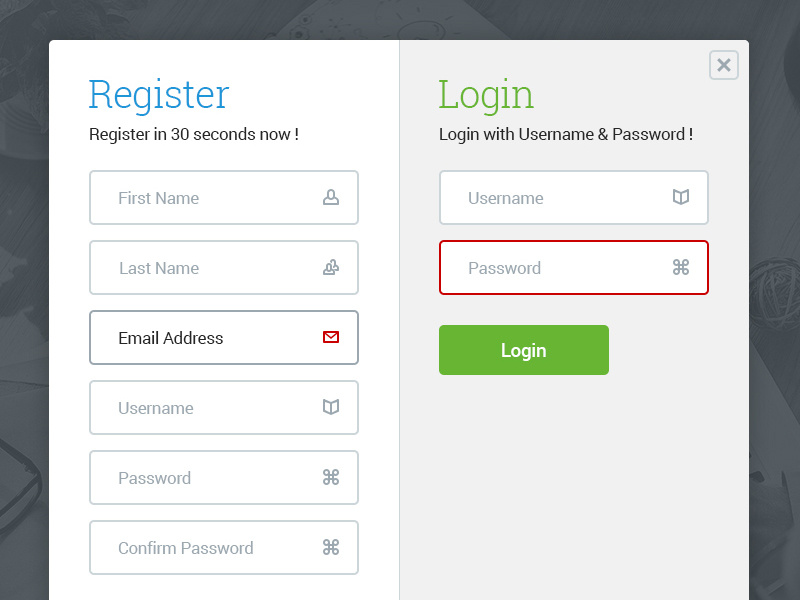Dismiss the dialog with the X button
This screenshot has width=800, height=600.
tap(723, 64)
